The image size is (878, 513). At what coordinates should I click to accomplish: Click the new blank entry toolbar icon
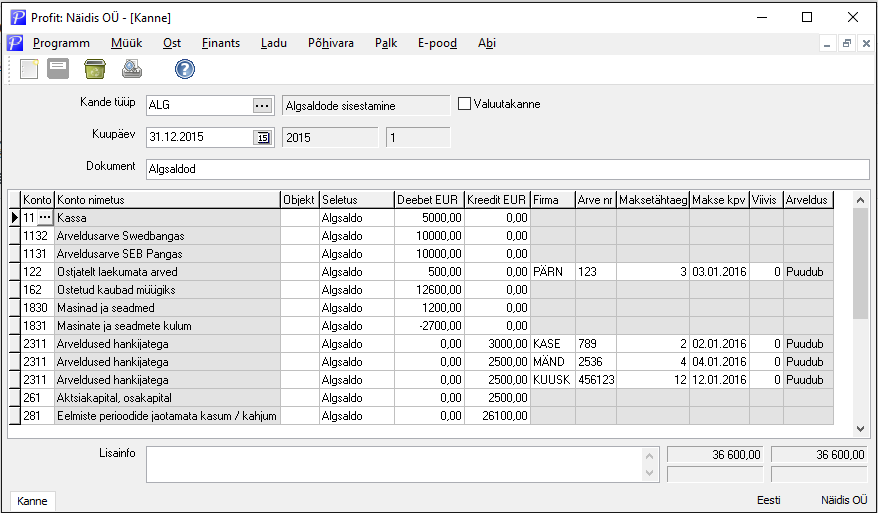tap(29, 69)
